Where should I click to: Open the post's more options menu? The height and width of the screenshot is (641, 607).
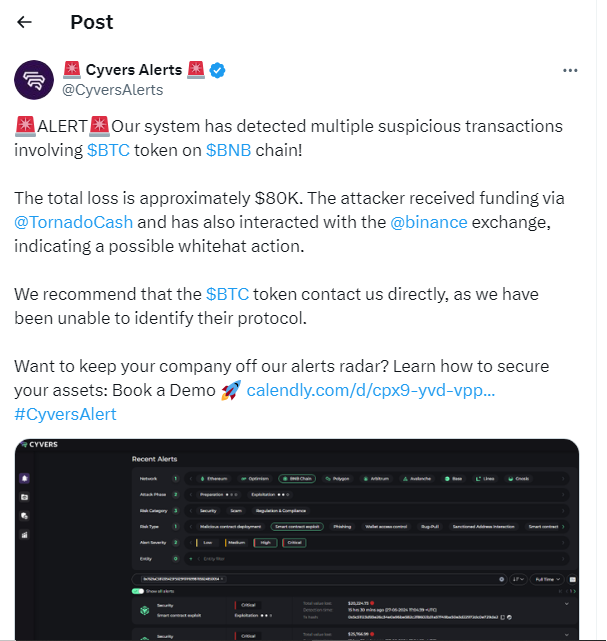570,70
